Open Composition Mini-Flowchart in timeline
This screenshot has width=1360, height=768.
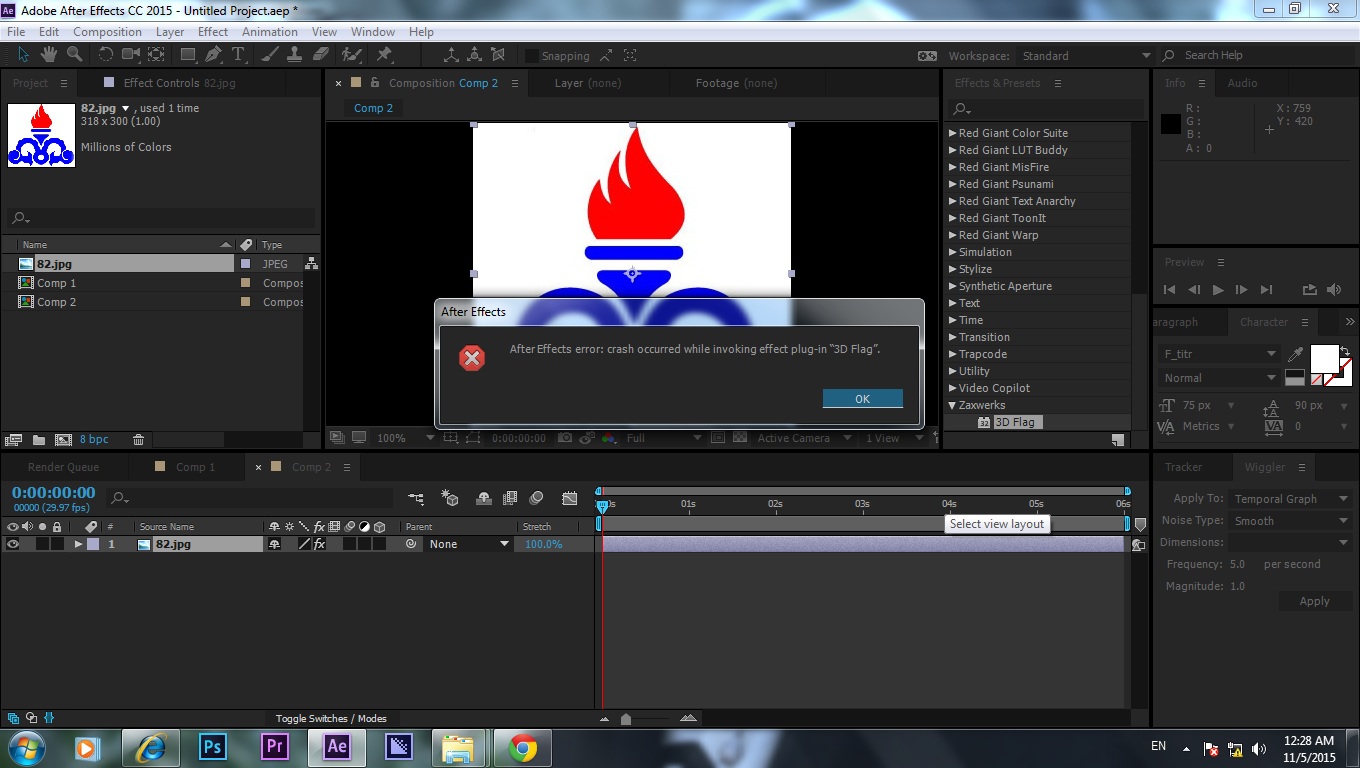click(x=417, y=498)
